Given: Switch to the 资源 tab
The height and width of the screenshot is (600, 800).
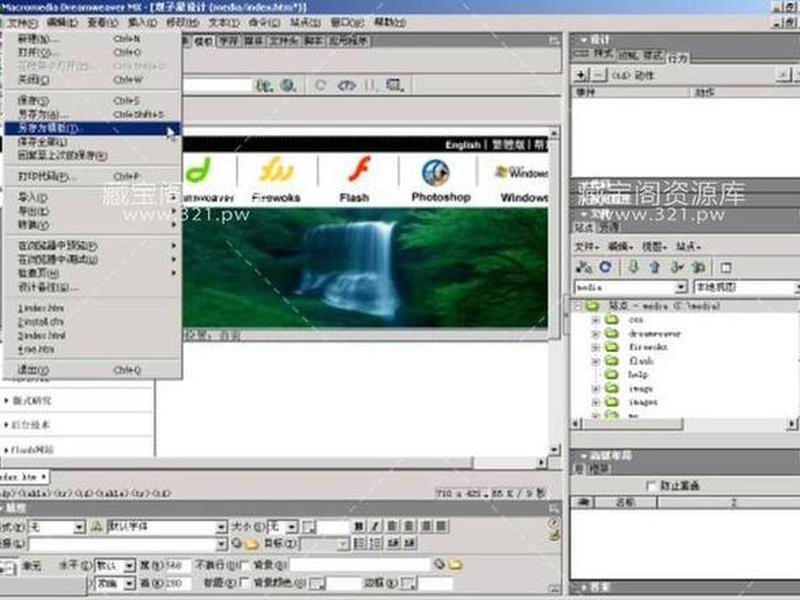Looking at the screenshot, I should [x=608, y=228].
